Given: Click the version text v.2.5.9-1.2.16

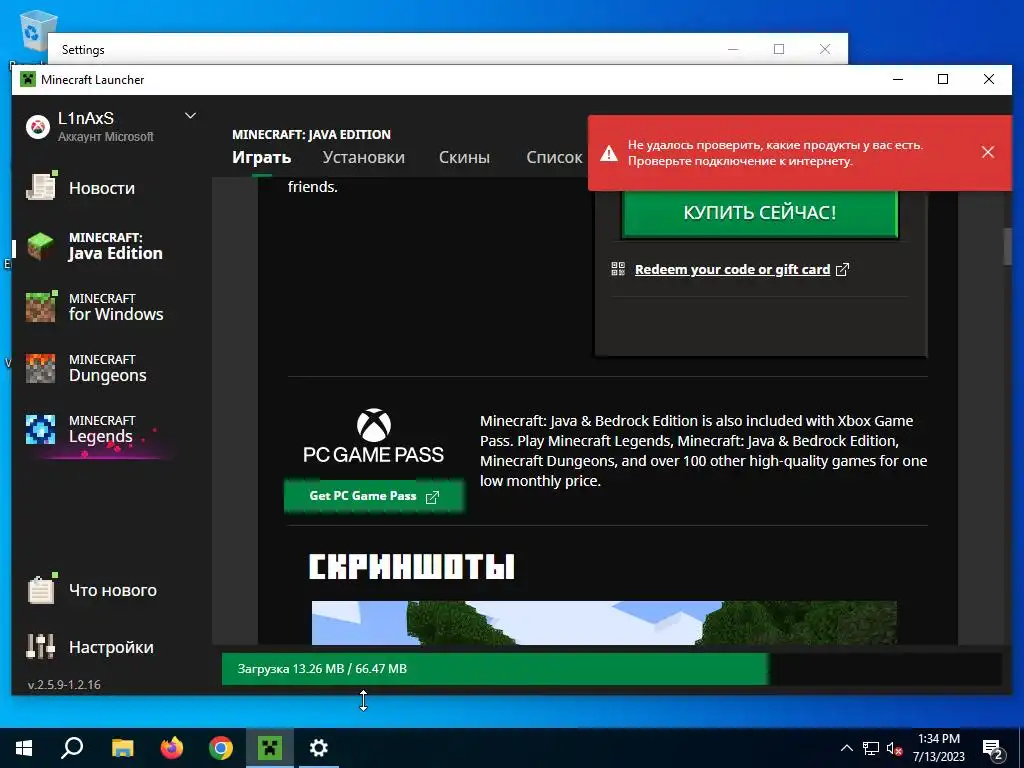Looking at the screenshot, I should tap(64, 684).
